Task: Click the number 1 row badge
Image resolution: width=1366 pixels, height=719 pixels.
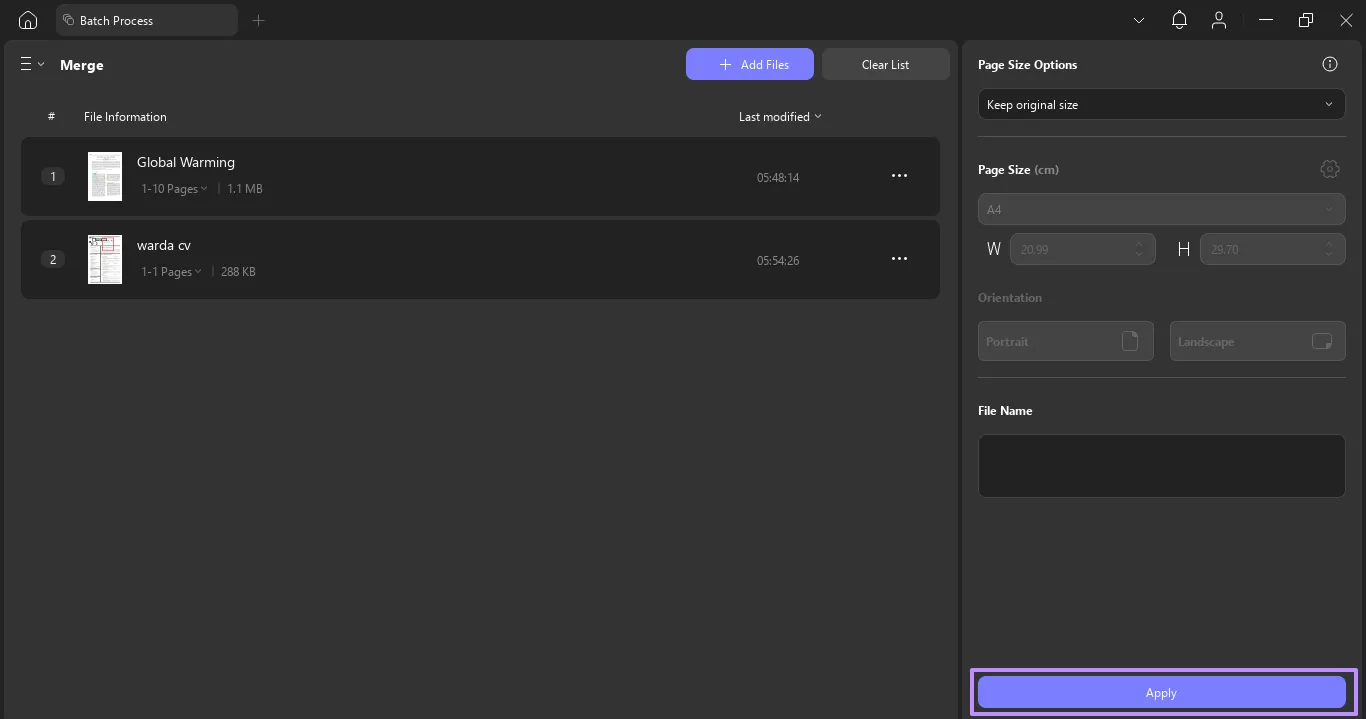Action: click(x=52, y=176)
